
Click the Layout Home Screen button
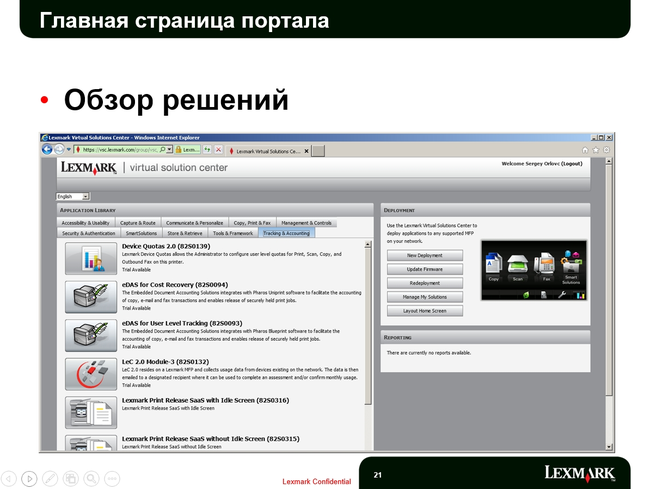pyautogui.click(x=424, y=311)
